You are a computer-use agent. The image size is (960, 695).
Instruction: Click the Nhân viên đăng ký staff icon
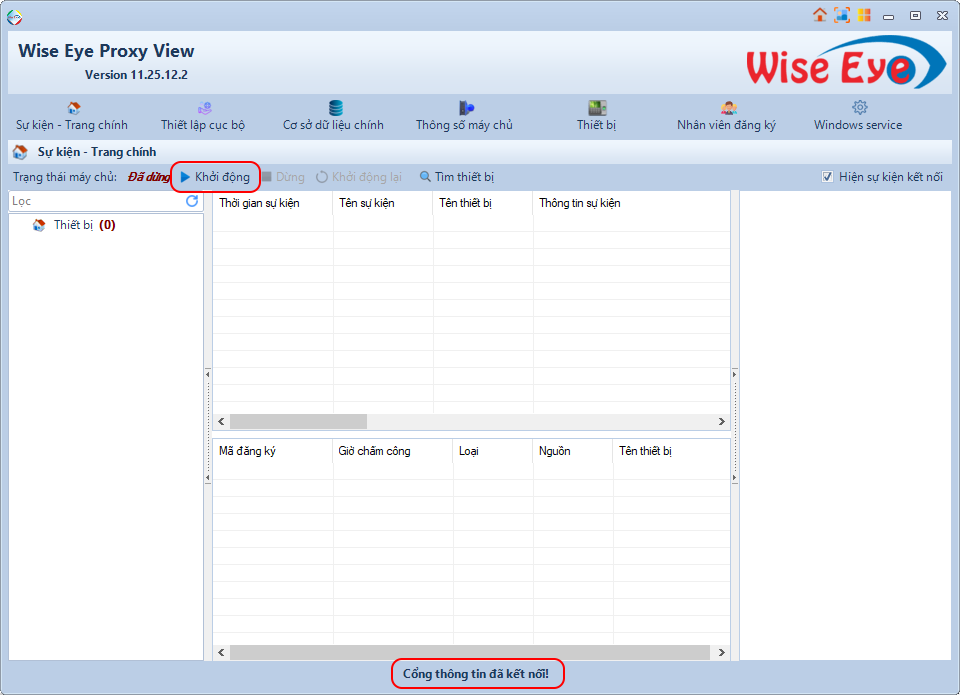pos(727,115)
